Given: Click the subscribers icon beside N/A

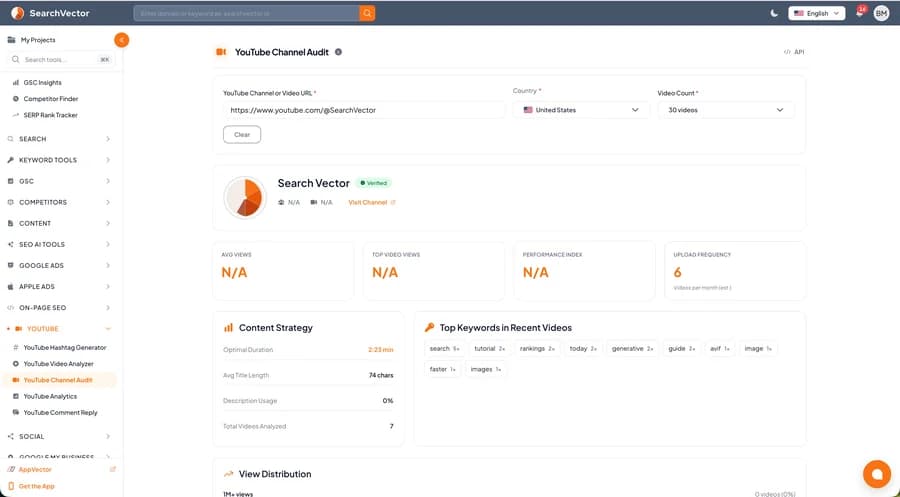Looking at the screenshot, I should (x=281, y=203).
